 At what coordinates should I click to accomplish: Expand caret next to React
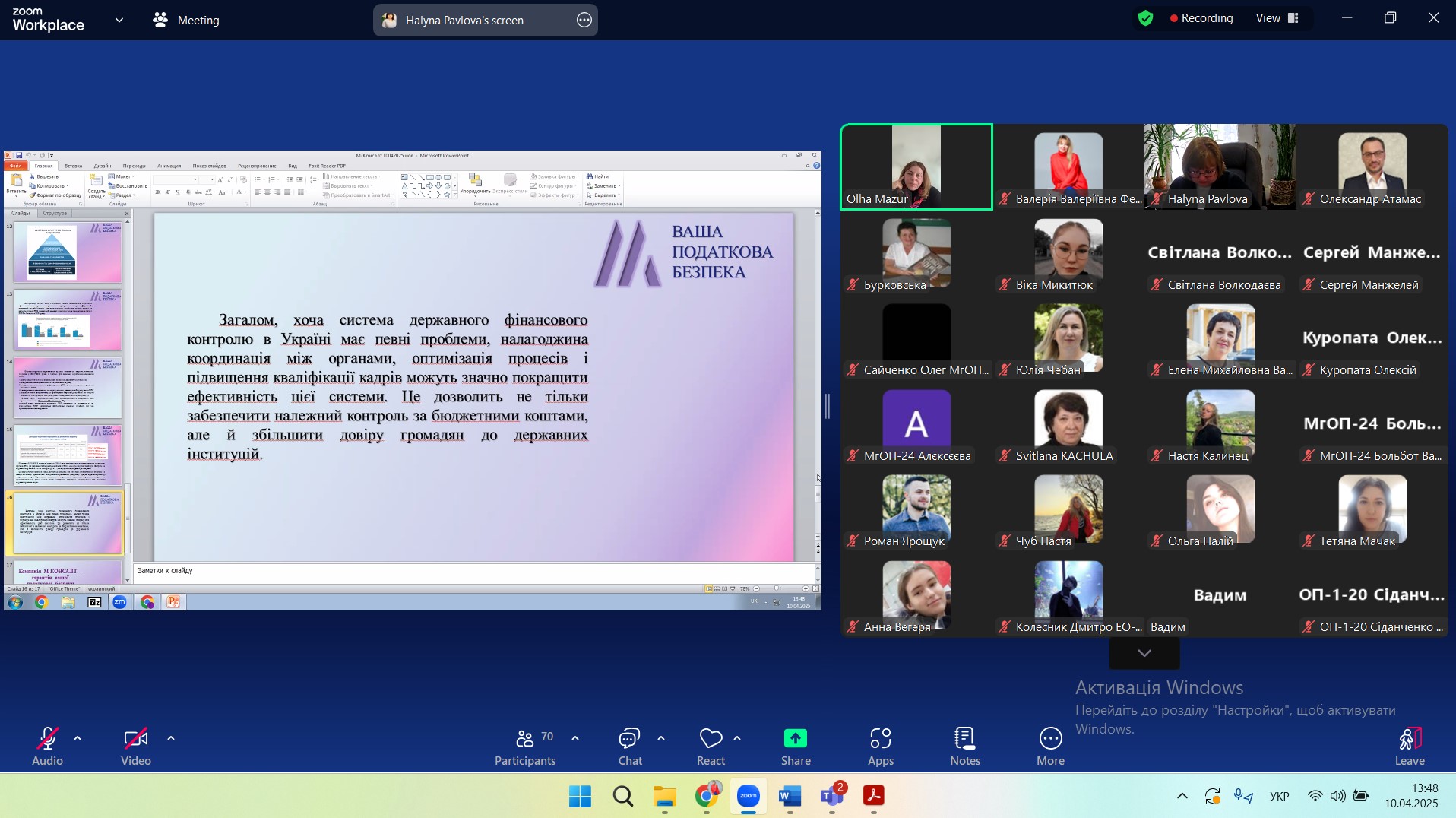[737, 738]
